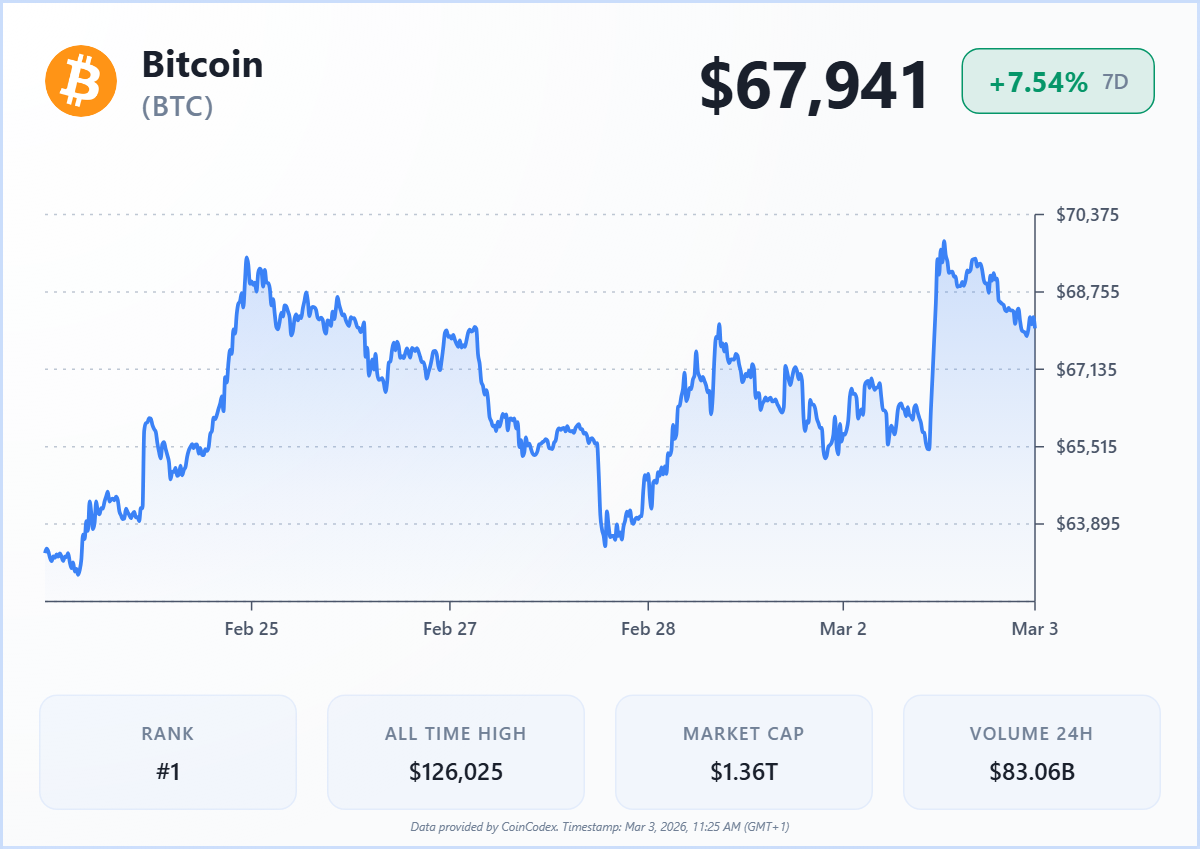Screen dimensions: 1200x849
Task: Select the All Time High card
Action: [455, 752]
